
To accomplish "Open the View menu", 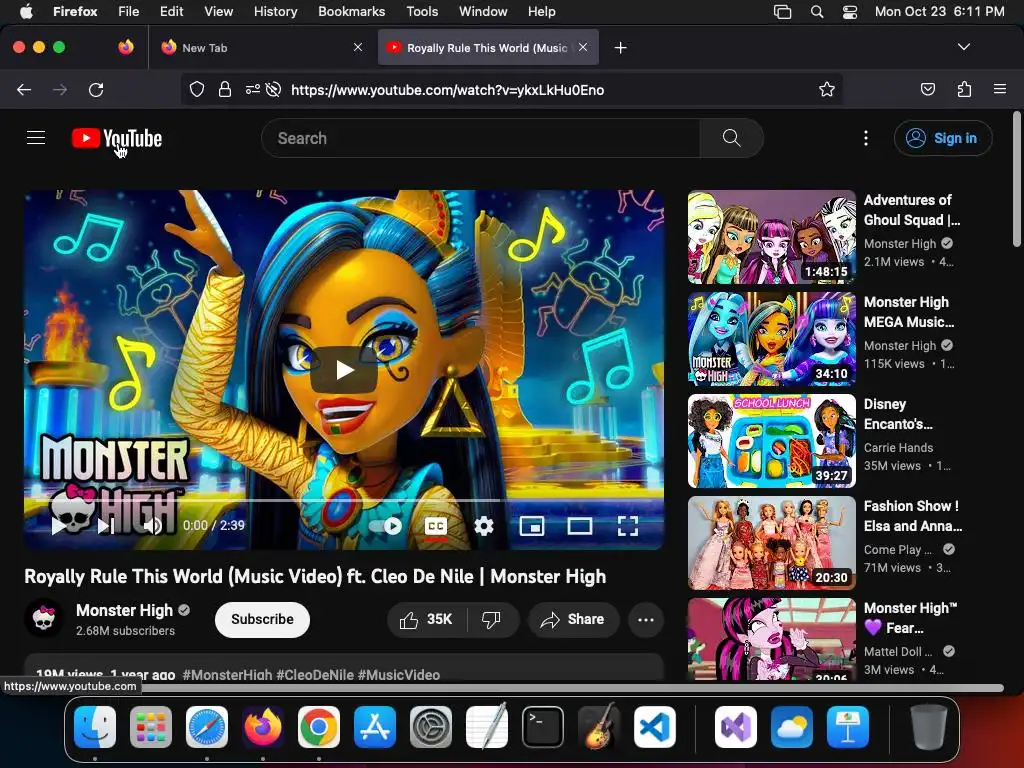I will pos(218,11).
